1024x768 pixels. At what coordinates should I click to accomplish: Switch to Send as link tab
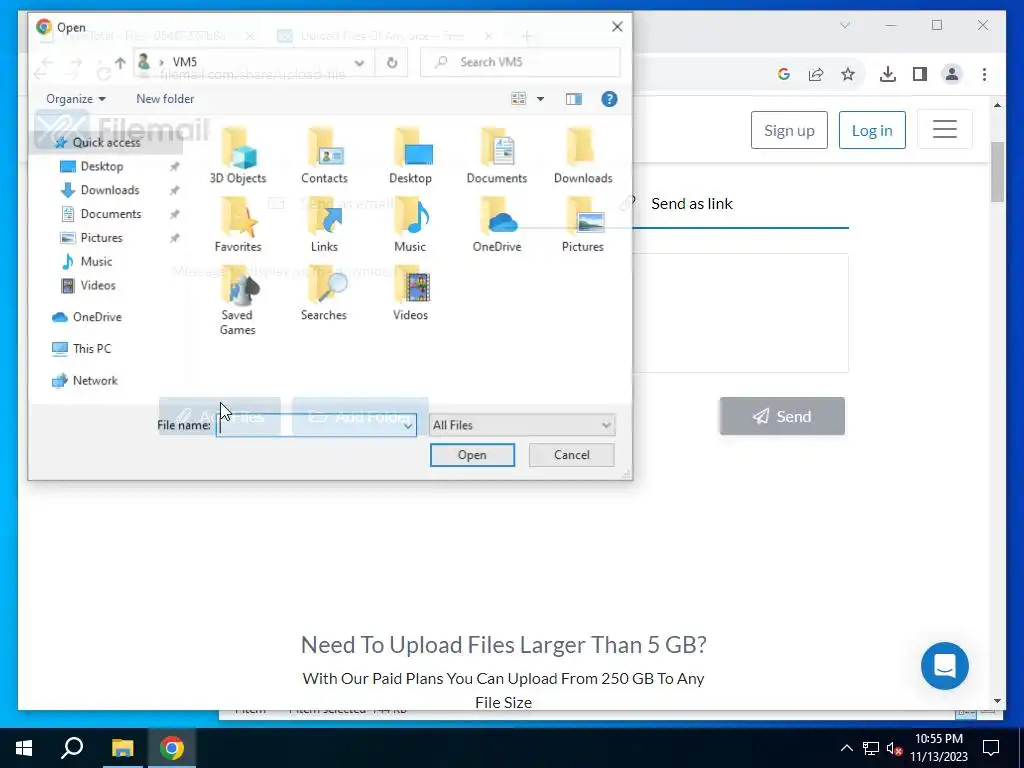pos(692,204)
